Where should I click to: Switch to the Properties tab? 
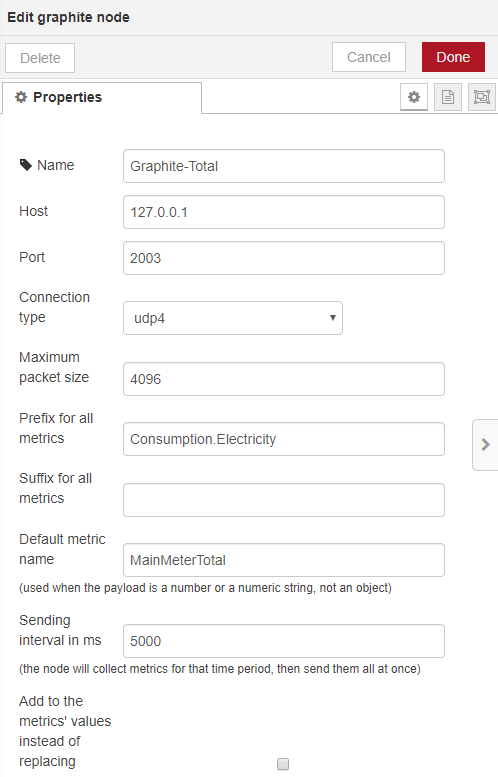[x=102, y=98]
